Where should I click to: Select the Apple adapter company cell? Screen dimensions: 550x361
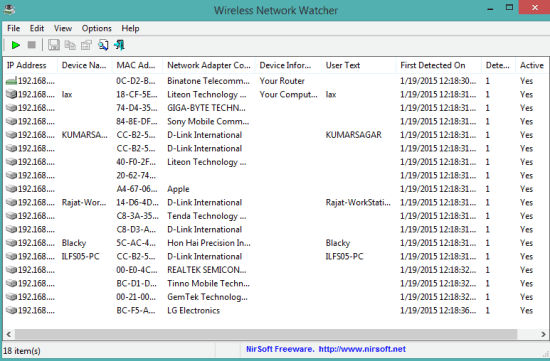(x=178, y=189)
